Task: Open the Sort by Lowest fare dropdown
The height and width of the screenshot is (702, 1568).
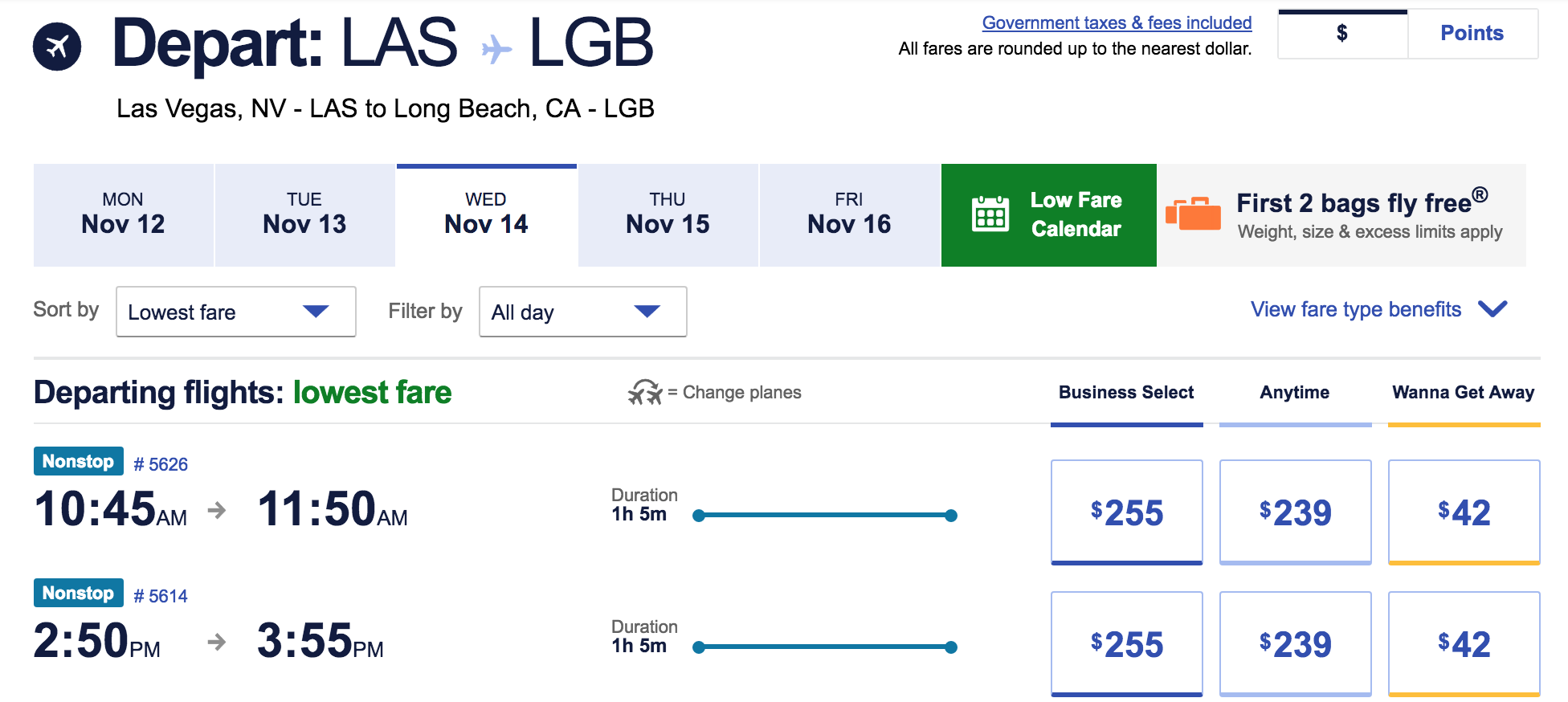Action: (236, 312)
